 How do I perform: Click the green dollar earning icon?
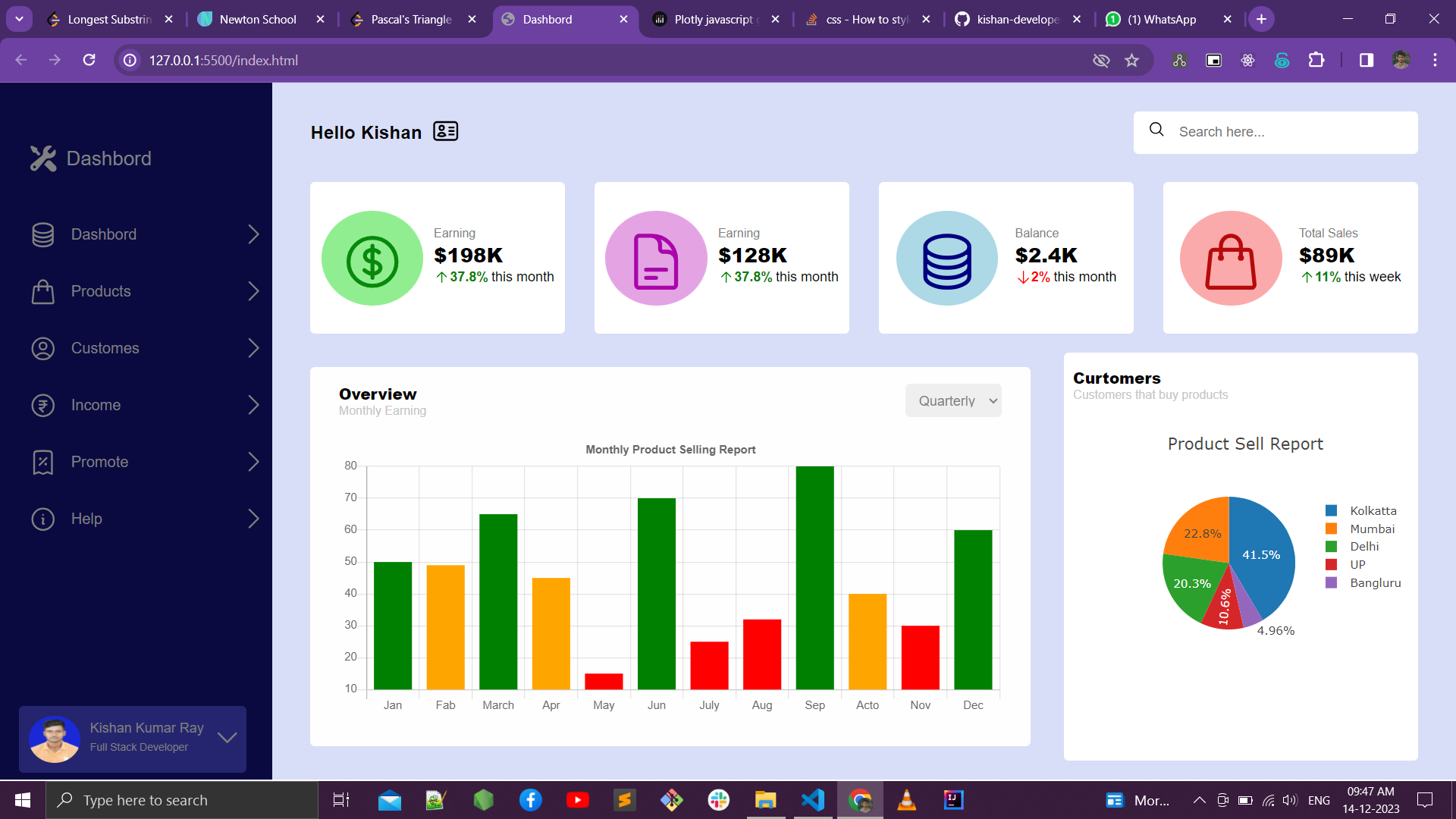pyautogui.click(x=372, y=259)
